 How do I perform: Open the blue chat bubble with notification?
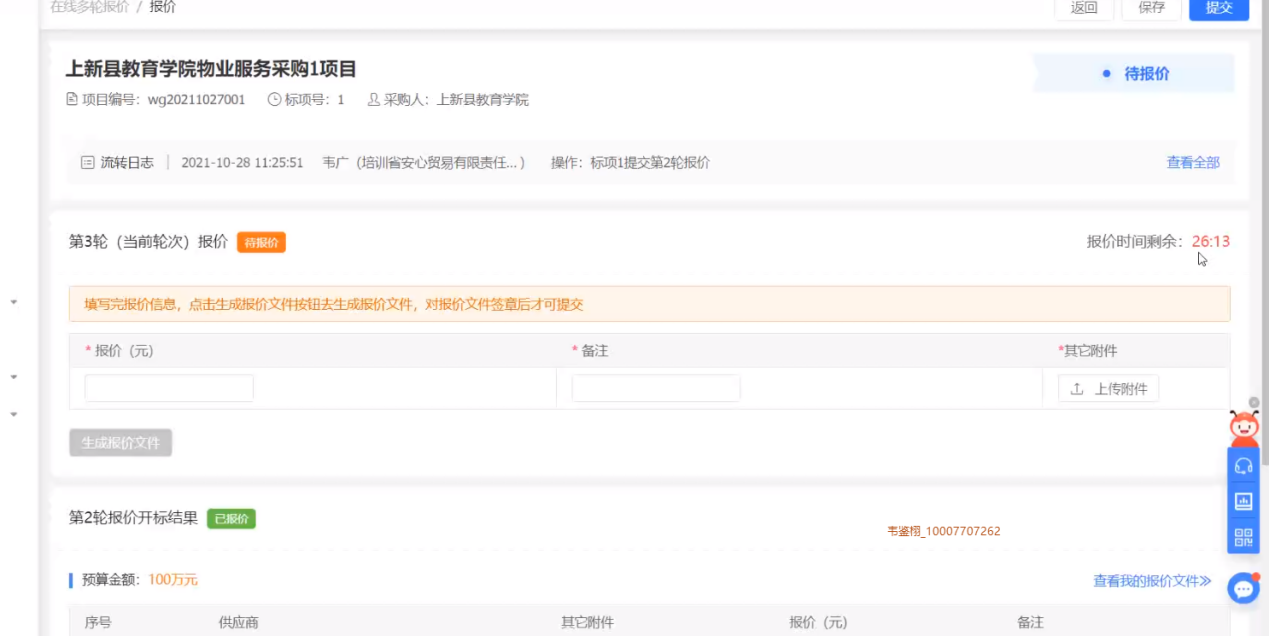click(1243, 589)
